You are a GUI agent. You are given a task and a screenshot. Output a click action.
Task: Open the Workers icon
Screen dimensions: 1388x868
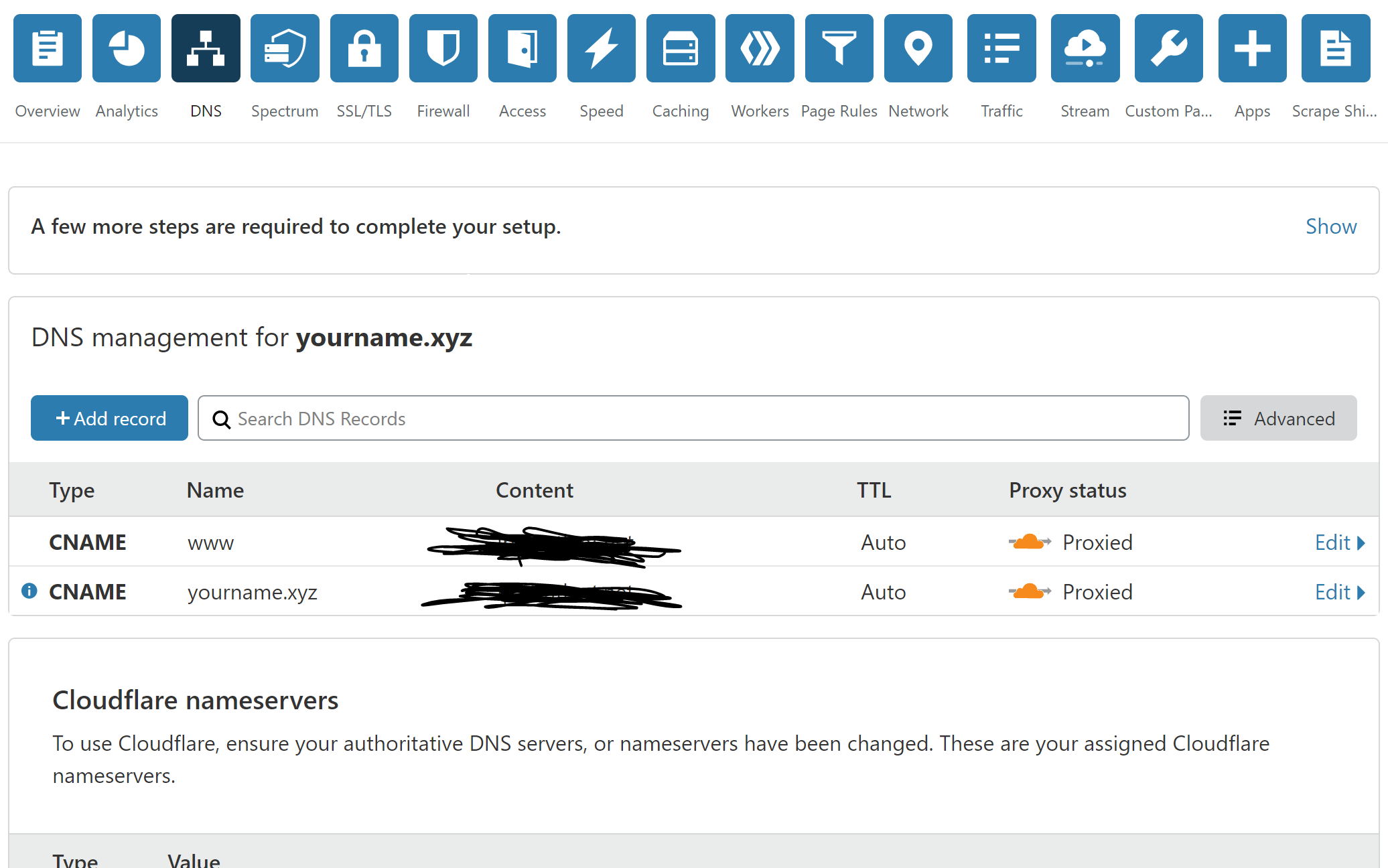pyautogui.click(x=760, y=48)
